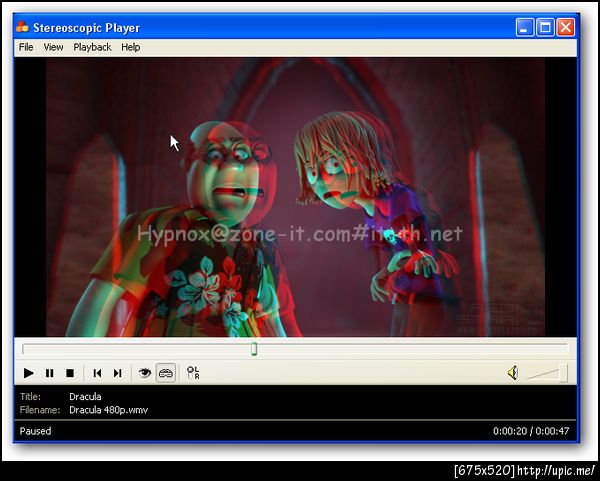The width and height of the screenshot is (600, 481).
Task: Click the 'Dracula 480p.wmv' filename text
Action: (108, 410)
